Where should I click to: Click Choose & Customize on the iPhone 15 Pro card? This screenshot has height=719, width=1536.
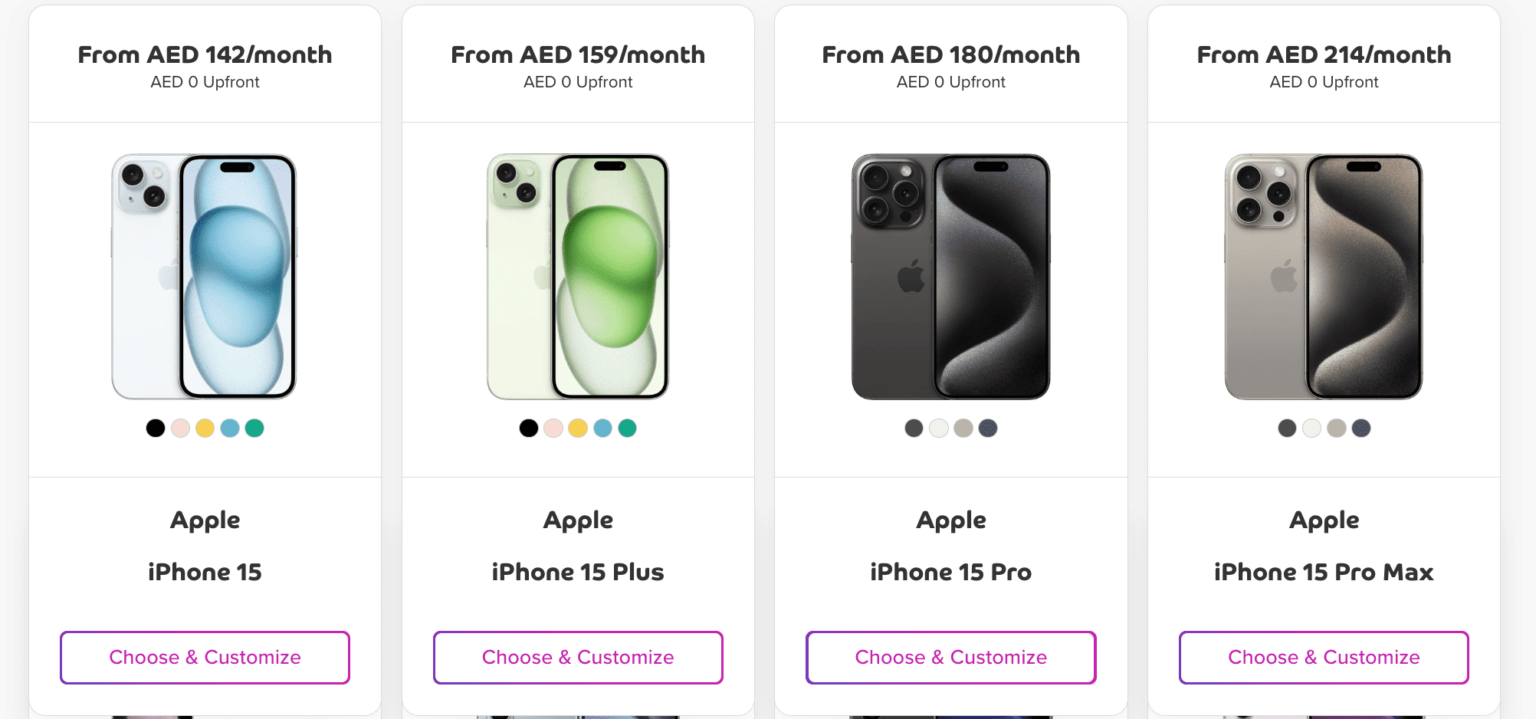point(950,657)
